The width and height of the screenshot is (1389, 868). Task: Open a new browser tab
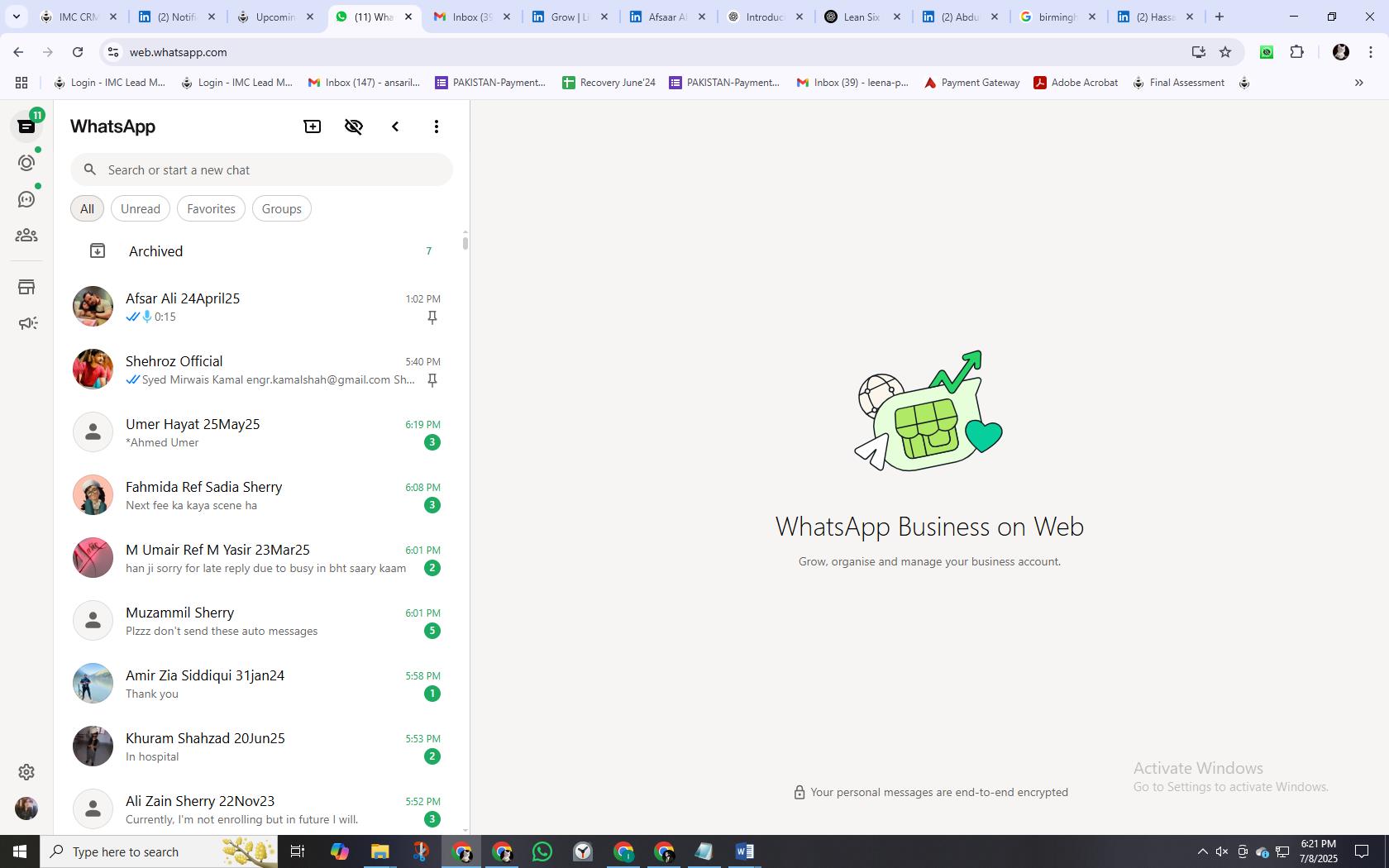point(1219,17)
